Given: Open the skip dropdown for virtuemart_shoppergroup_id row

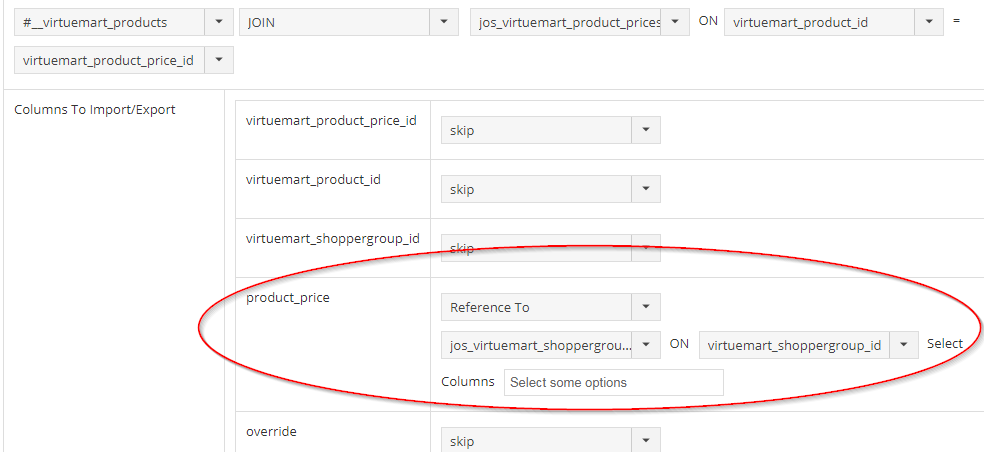Looking at the screenshot, I should coord(551,248).
